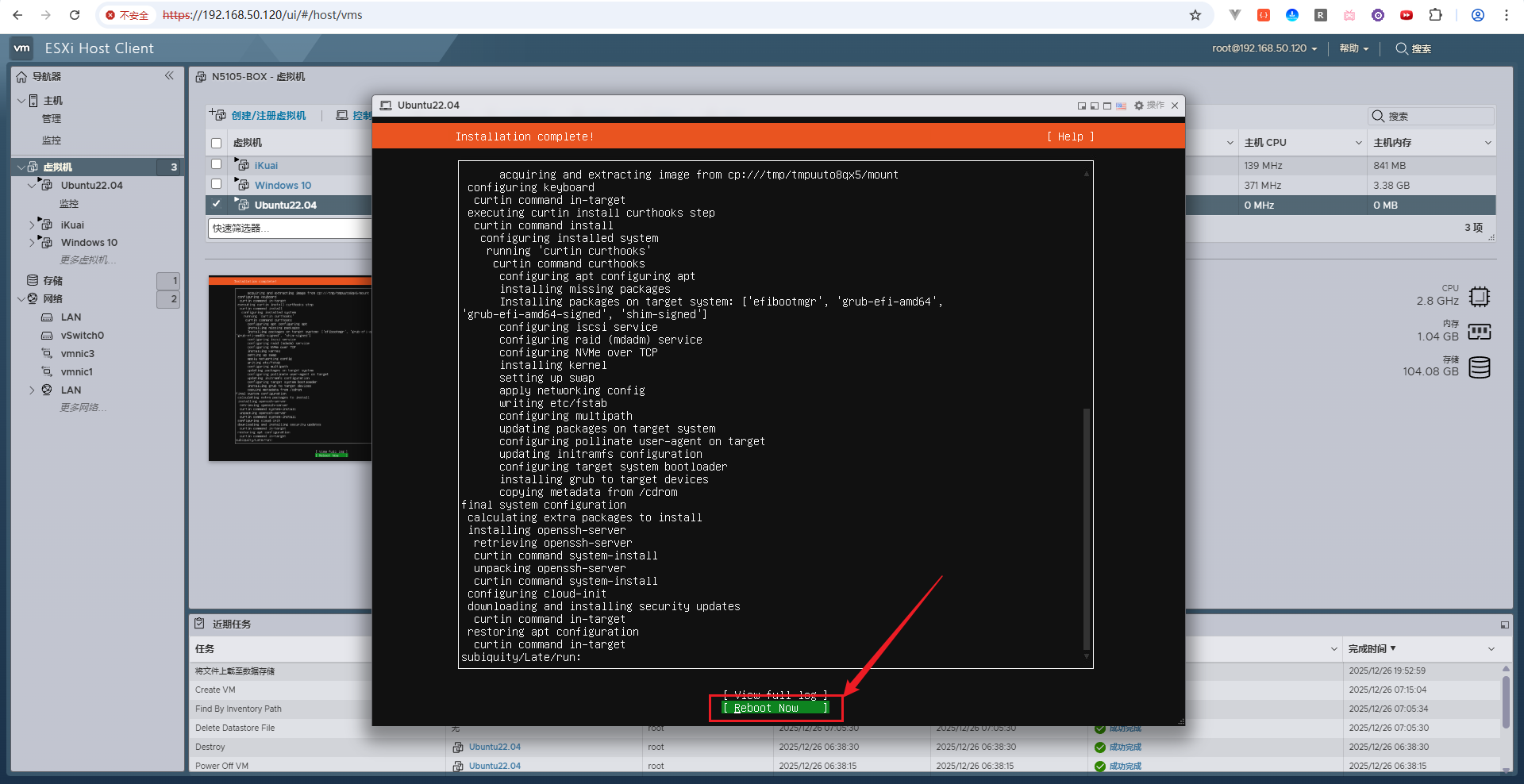Screen dimensions: 1524x784
Task: Bookmark this page with the star icon
Action: (x=1195, y=15)
